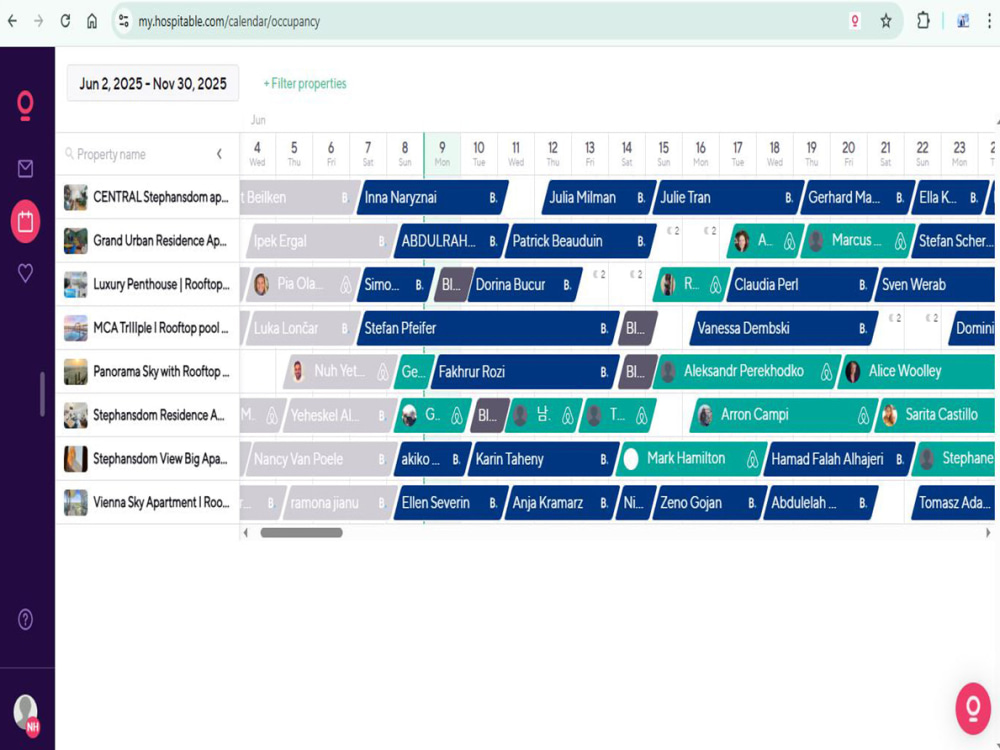Open Vanessa Dembski reservation

tap(784, 328)
